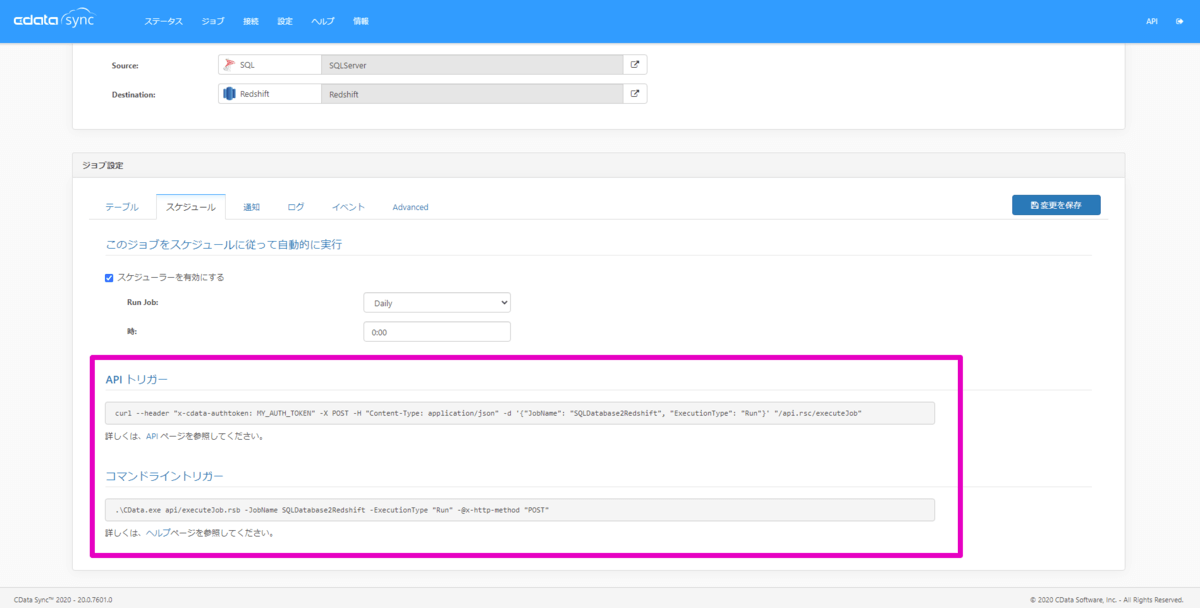The image size is (1200, 608).
Task: Click the Run Job: label
Action: click(x=143, y=302)
